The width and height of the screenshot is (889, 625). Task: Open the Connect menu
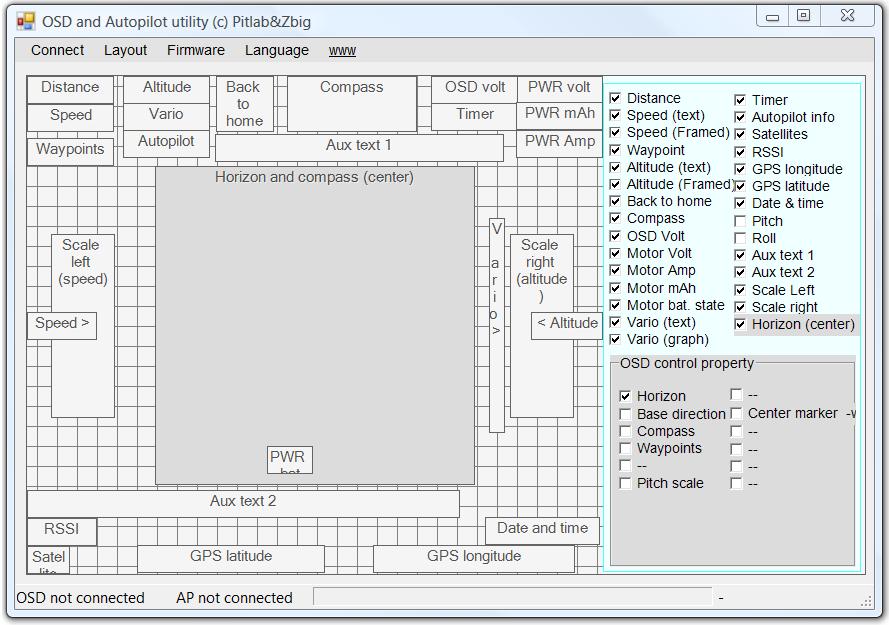pos(57,50)
